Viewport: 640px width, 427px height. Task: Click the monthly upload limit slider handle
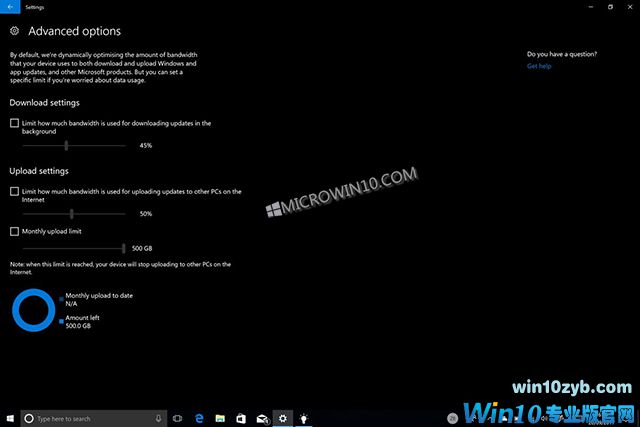(x=124, y=248)
